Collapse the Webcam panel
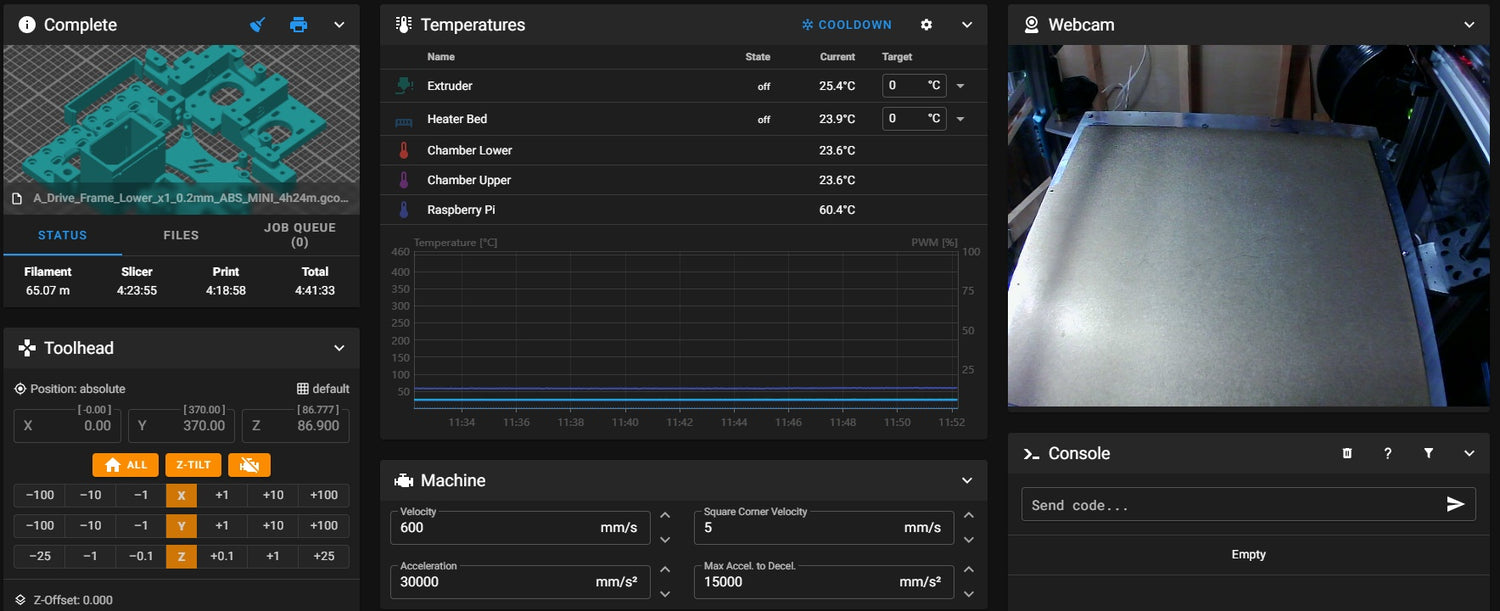1500x611 pixels. (1469, 25)
